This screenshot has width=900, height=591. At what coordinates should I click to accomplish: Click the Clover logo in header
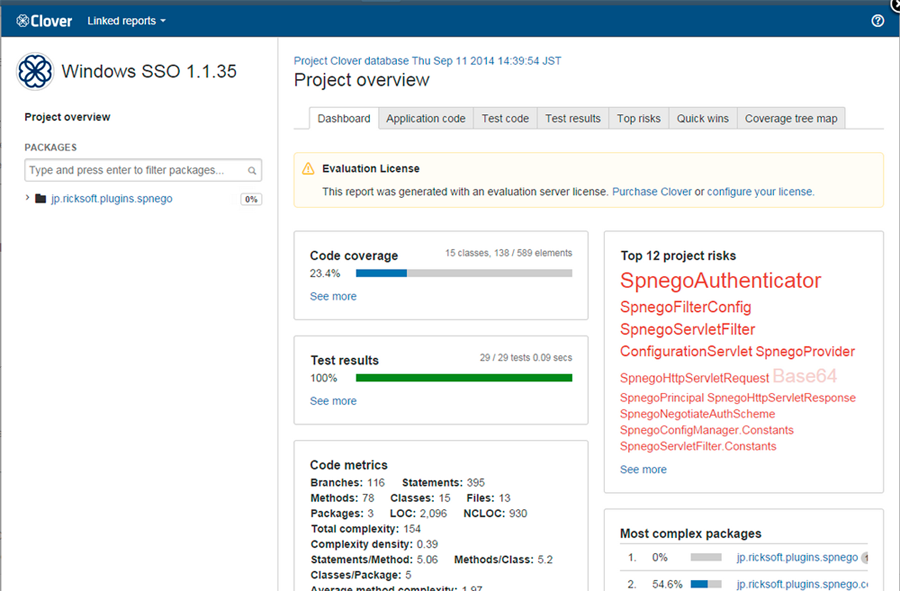(x=44, y=21)
